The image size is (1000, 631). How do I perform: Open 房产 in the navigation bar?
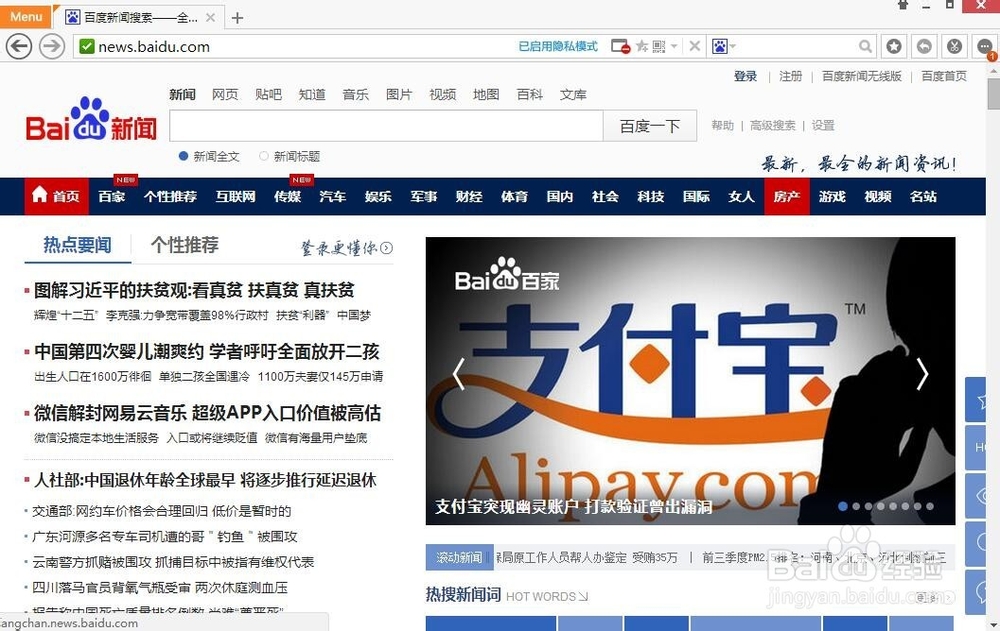click(786, 196)
